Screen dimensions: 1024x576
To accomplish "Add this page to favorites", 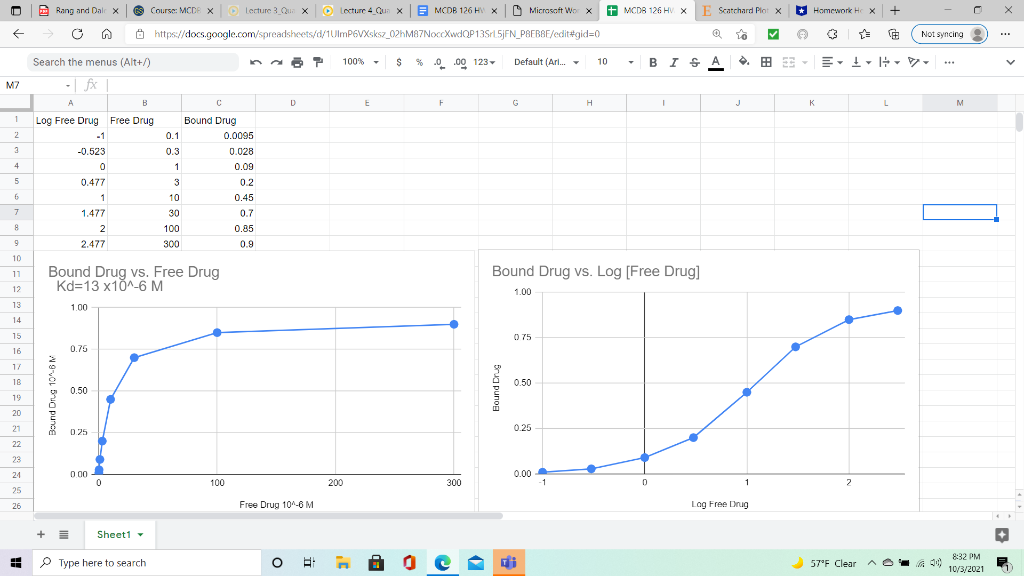I will pos(741,34).
